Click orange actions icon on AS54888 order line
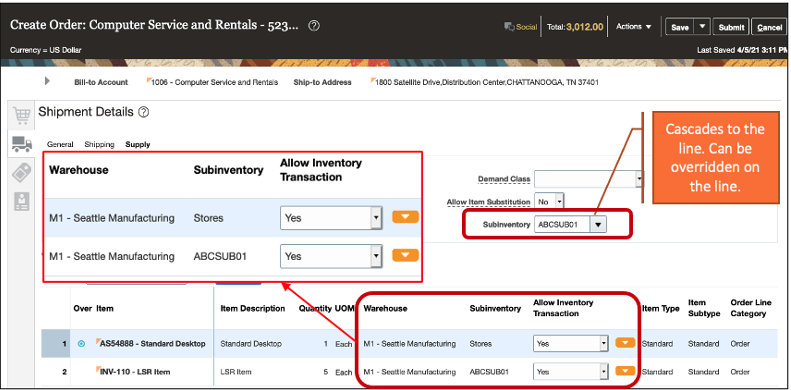This screenshot has height=390, width=791. pyautogui.click(x=626, y=343)
